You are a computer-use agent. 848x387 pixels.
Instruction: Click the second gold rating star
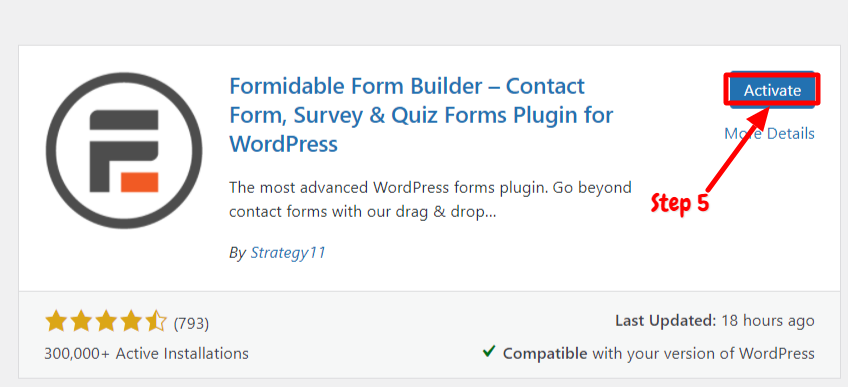click(x=81, y=321)
